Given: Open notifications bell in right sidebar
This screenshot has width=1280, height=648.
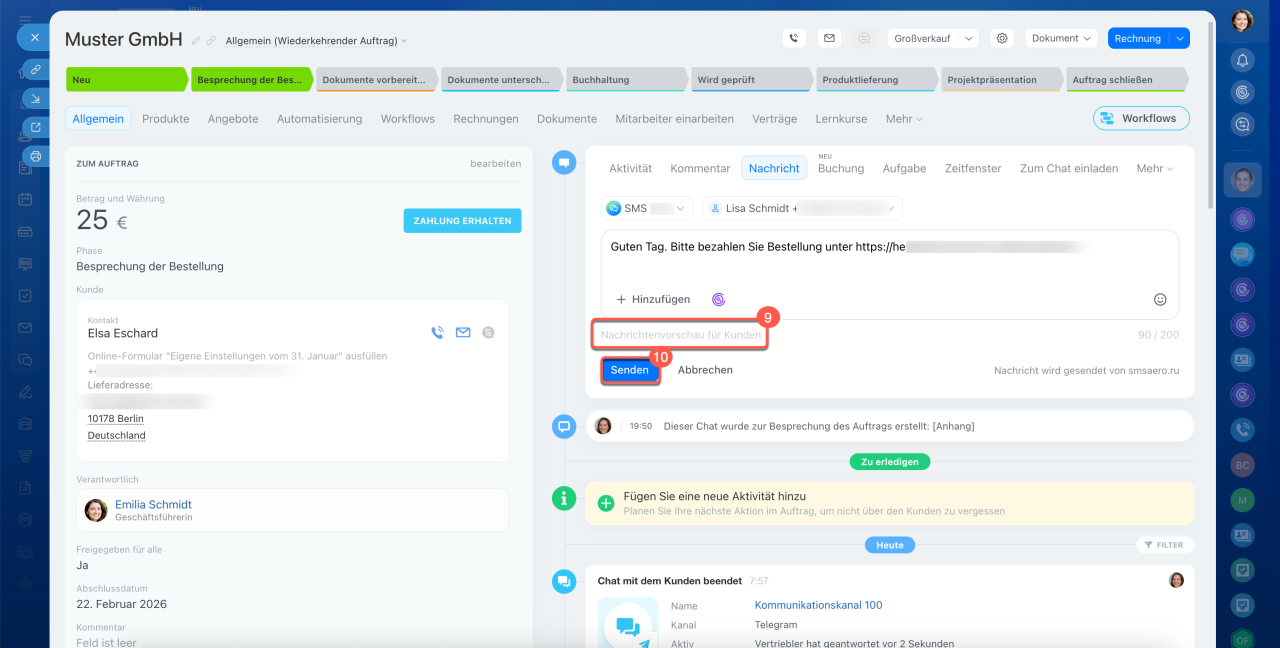Looking at the screenshot, I should click(x=1242, y=60).
